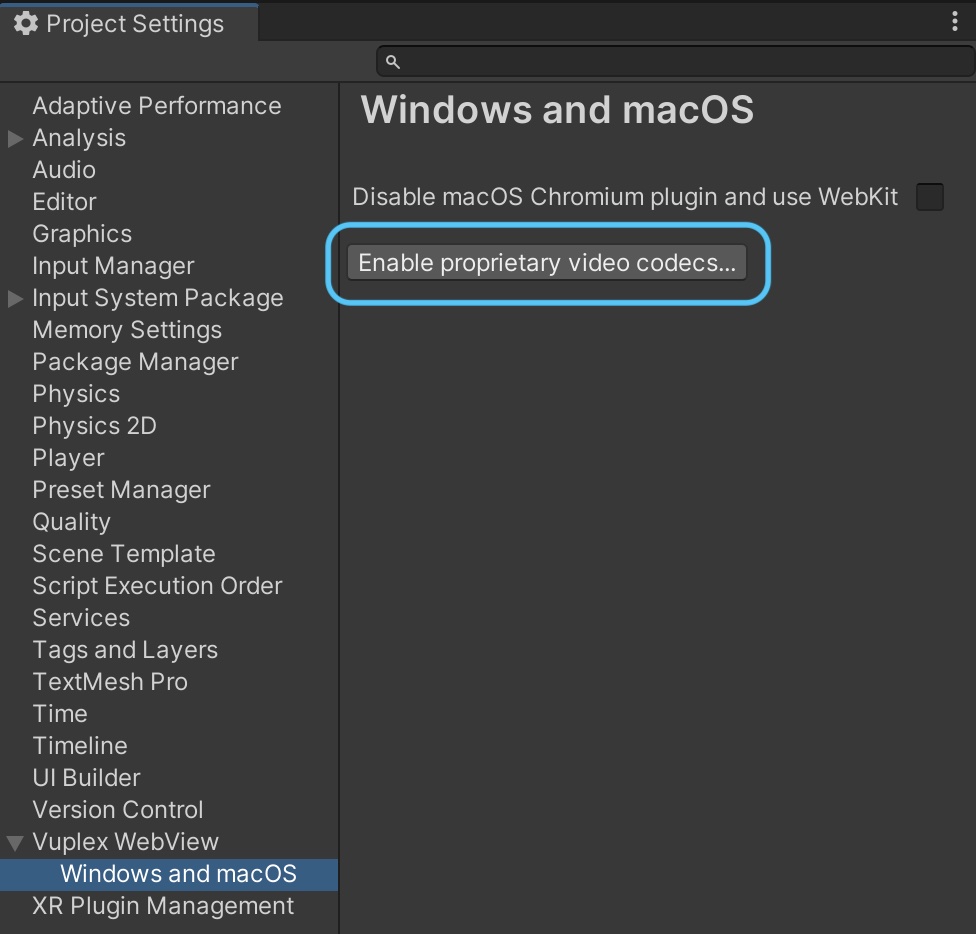Collapse the Vuplex WebView section arrow
This screenshot has height=934, width=976.
point(15,843)
